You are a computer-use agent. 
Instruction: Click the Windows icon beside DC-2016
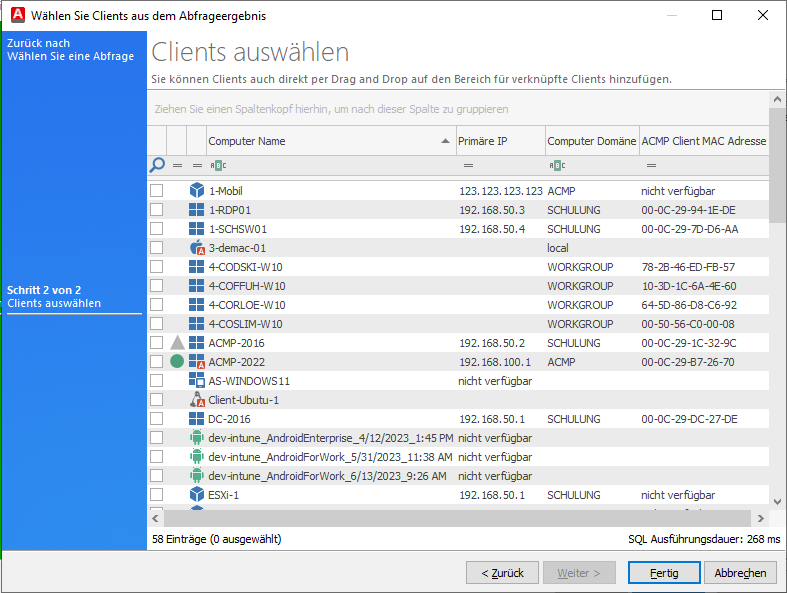(196, 419)
